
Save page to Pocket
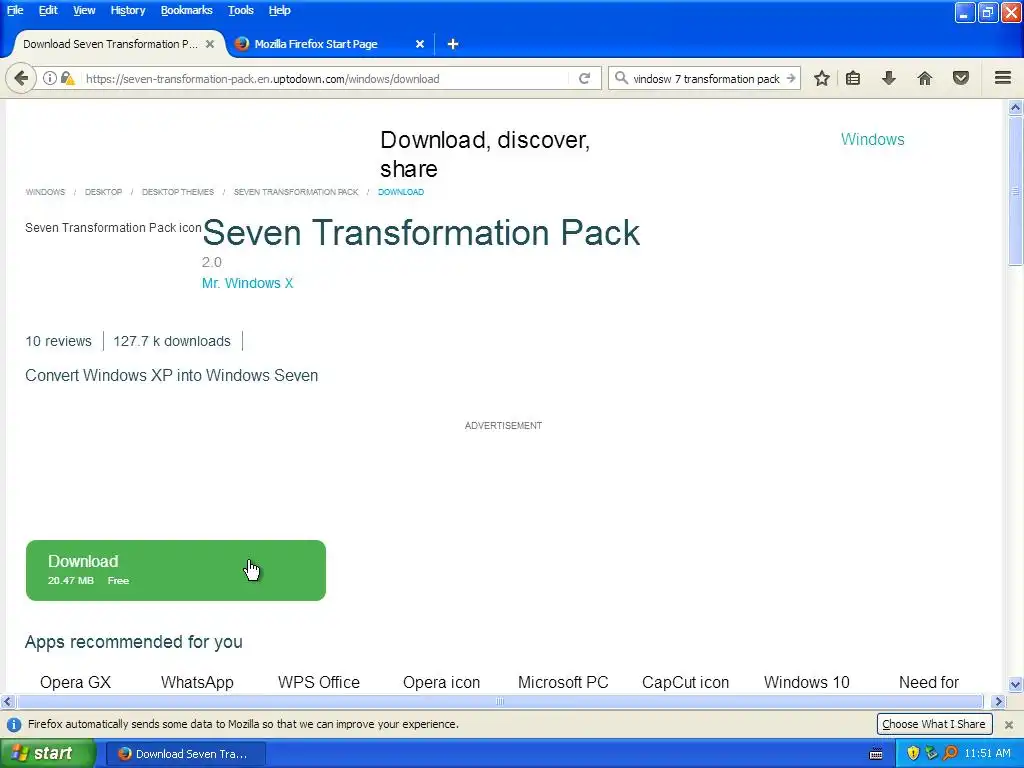click(x=961, y=78)
